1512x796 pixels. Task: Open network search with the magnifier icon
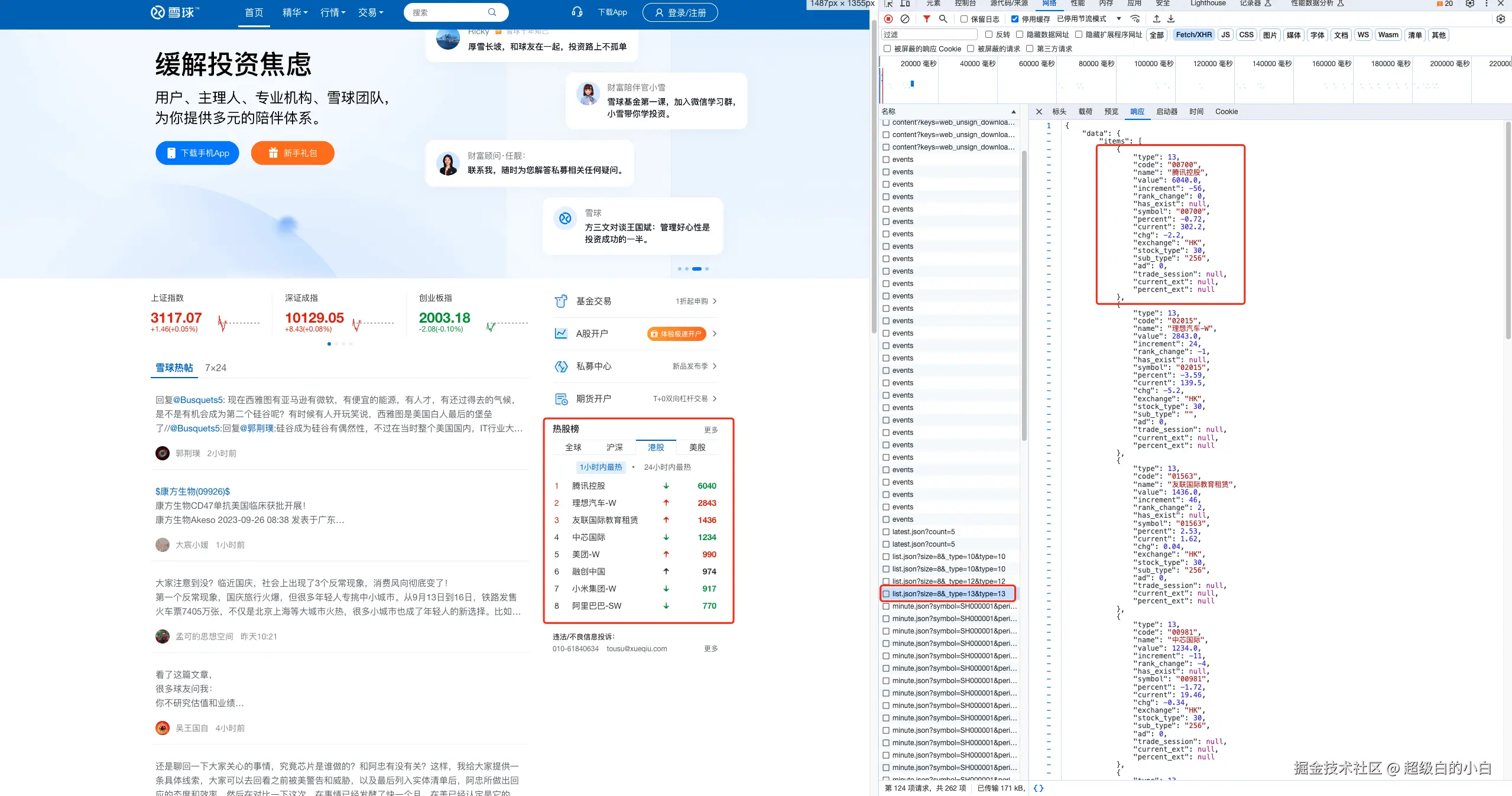tap(943, 19)
